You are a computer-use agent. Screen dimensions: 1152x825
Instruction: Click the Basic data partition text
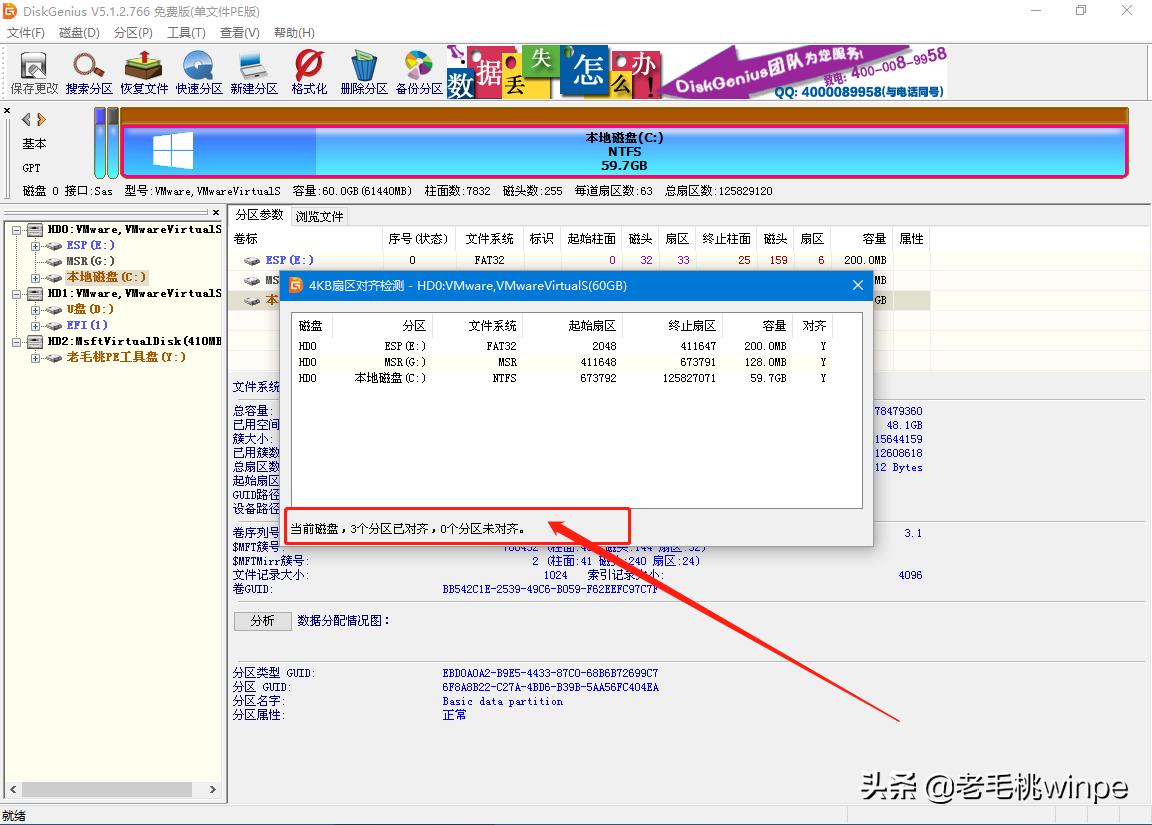503,702
